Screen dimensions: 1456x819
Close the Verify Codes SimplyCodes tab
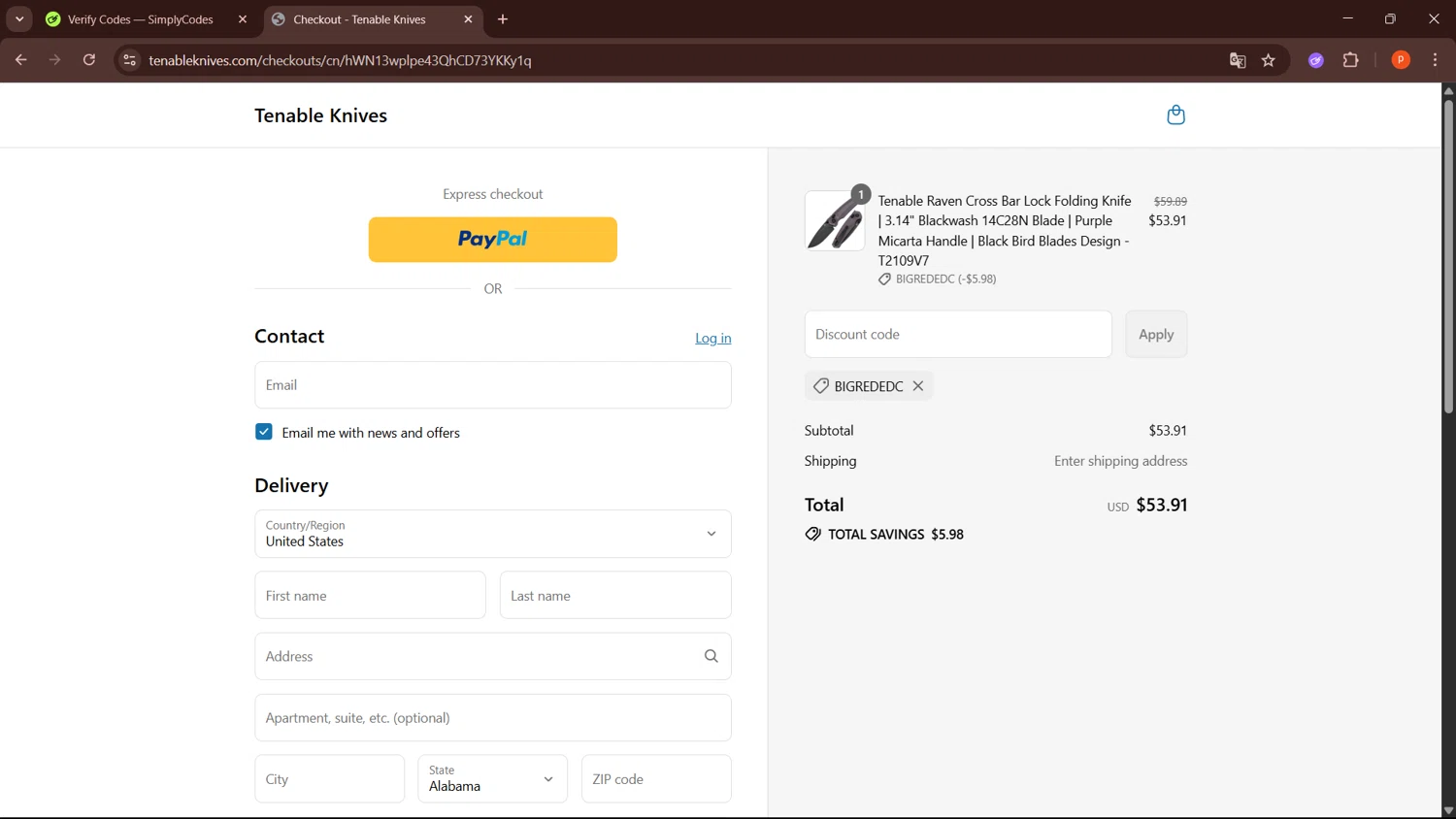coord(243,19)
